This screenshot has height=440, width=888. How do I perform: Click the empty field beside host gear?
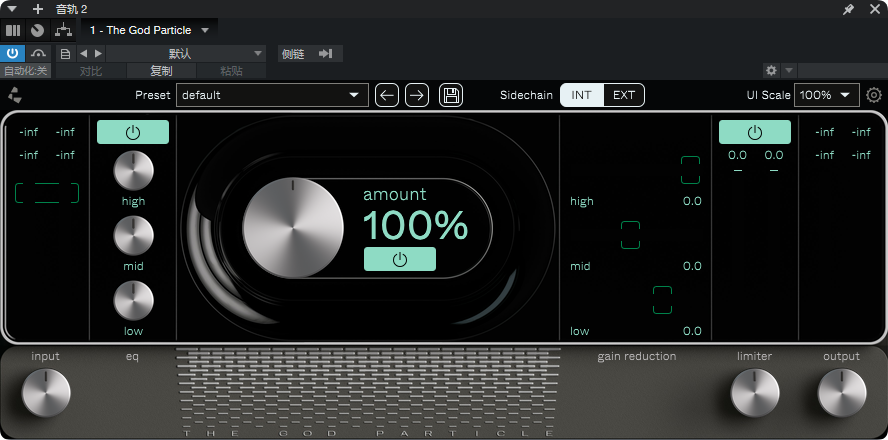[842, 71]
